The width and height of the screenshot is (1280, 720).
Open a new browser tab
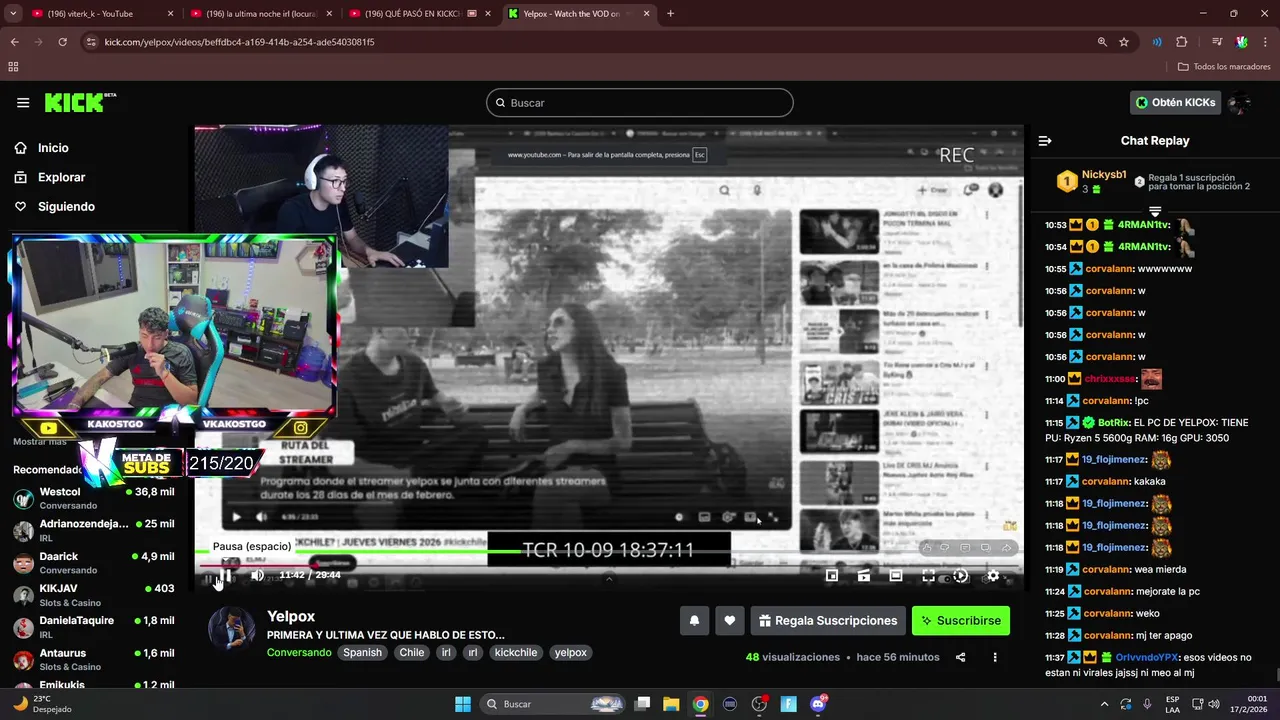(670, 14)
